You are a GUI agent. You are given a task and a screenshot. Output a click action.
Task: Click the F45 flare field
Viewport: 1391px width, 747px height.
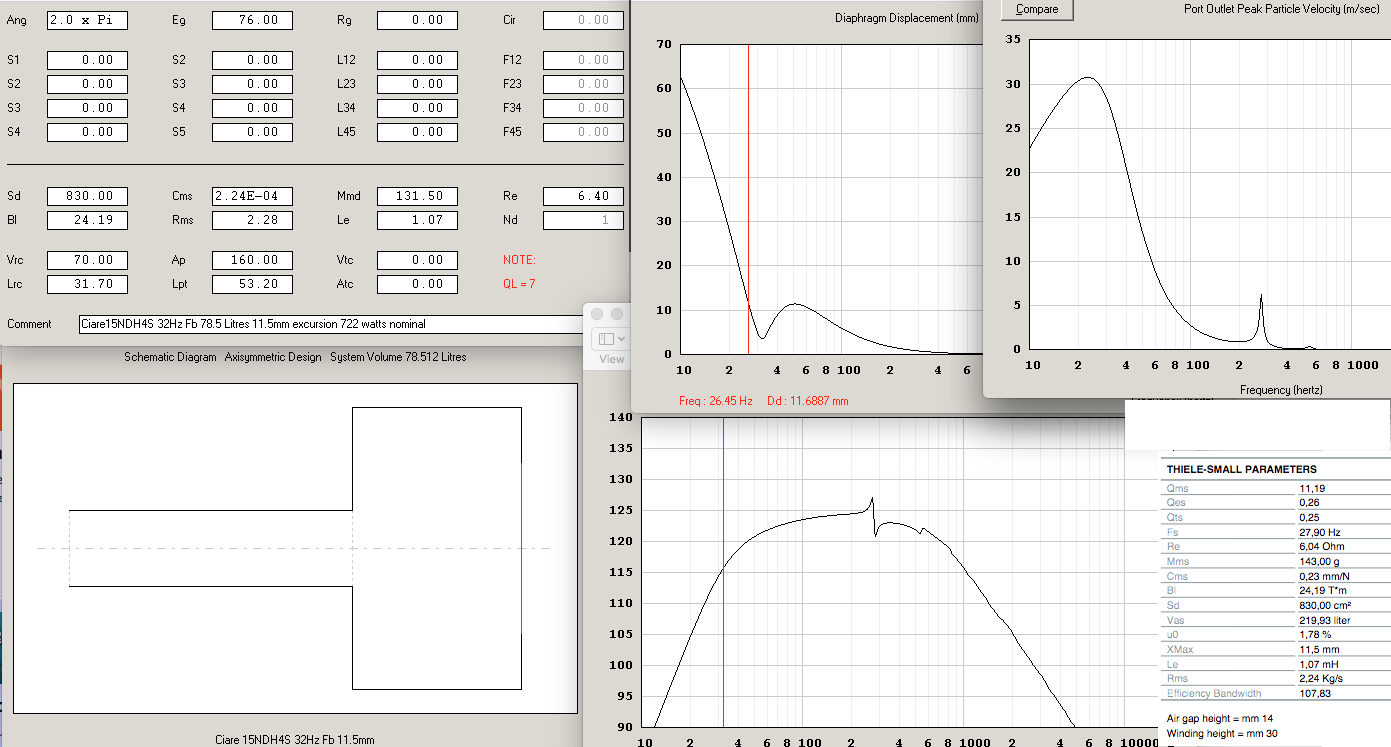[x=583, y=132]
